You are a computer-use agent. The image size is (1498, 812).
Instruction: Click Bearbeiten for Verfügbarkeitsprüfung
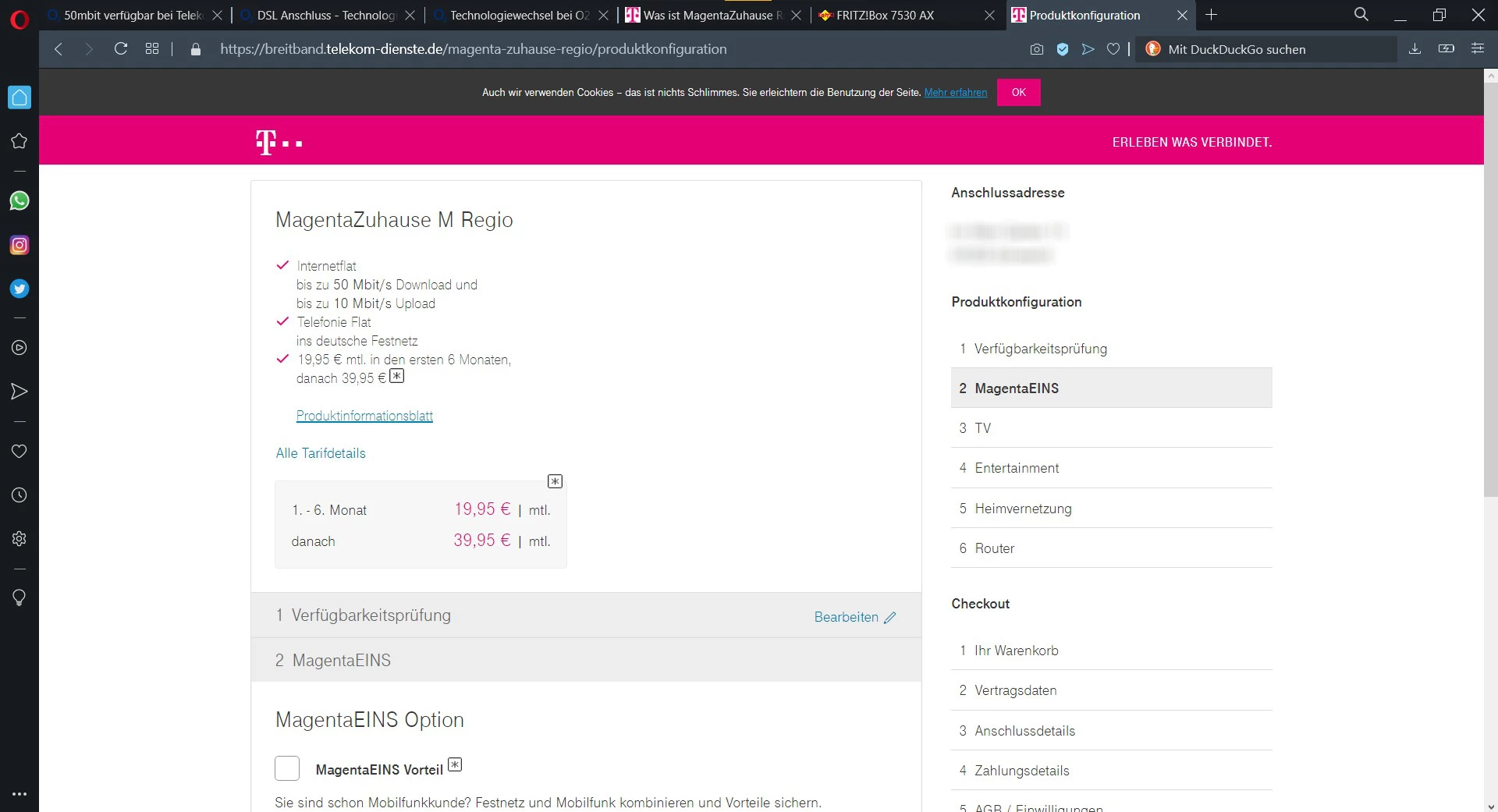coord(855,617)
